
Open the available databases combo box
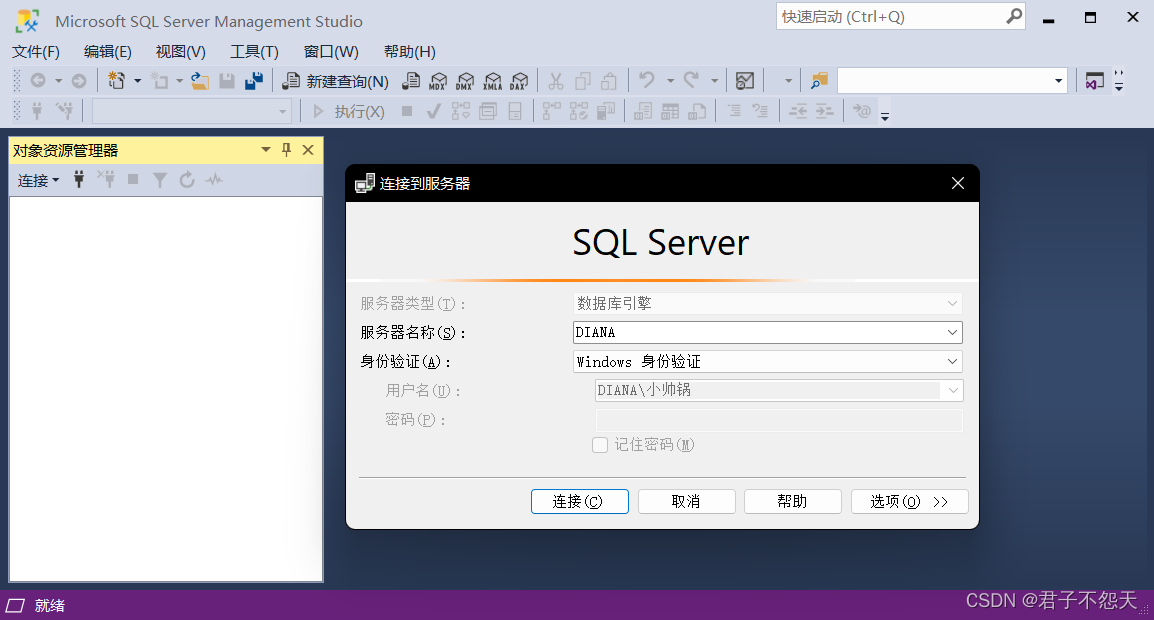191,112
